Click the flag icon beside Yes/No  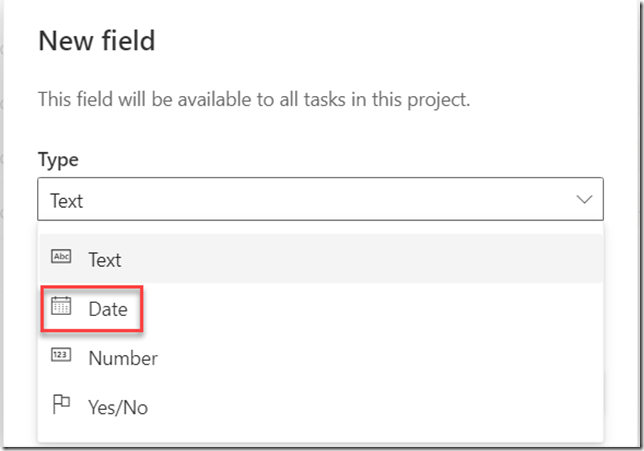click(x=61, y=405)
